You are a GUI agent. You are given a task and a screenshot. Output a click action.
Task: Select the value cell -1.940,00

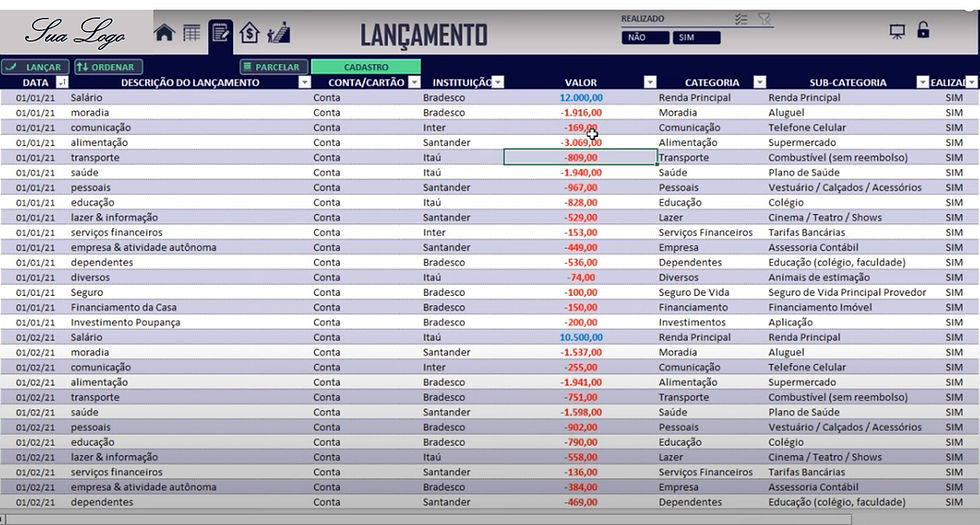(x=580, y=172)
